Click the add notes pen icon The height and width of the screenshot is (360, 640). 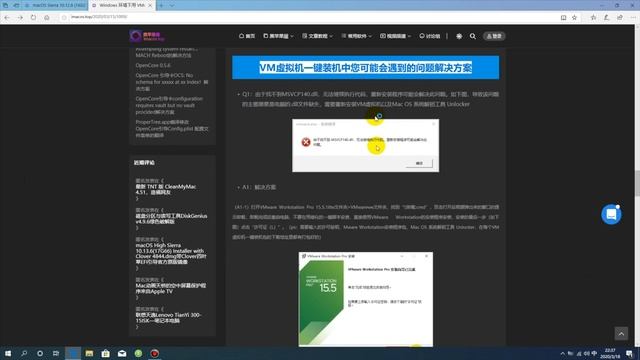tap(607, 18)
